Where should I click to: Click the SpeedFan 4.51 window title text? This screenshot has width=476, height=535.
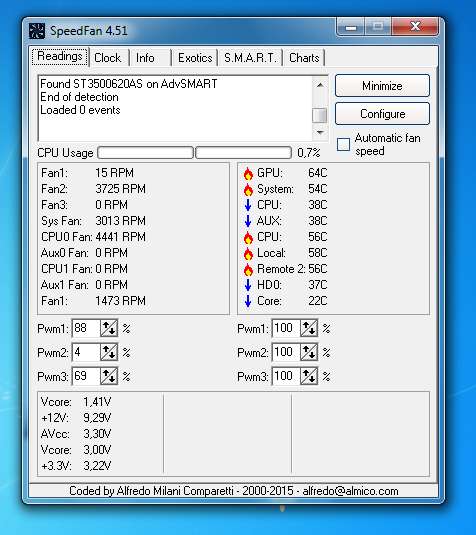coord(89,31)
